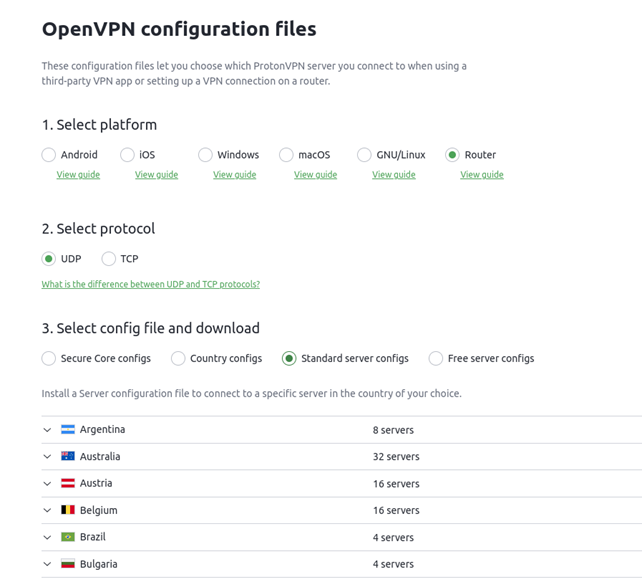
Task: Choose Windows as the platform
Action: click(205, 155)
